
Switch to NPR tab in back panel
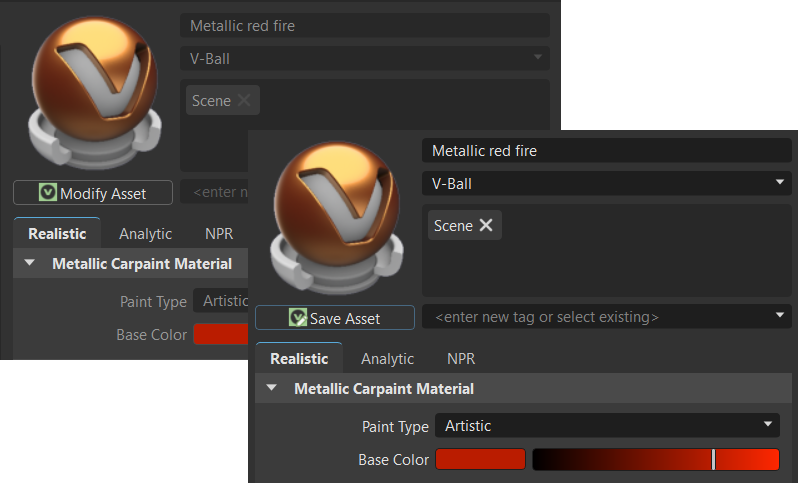point(219,234)
